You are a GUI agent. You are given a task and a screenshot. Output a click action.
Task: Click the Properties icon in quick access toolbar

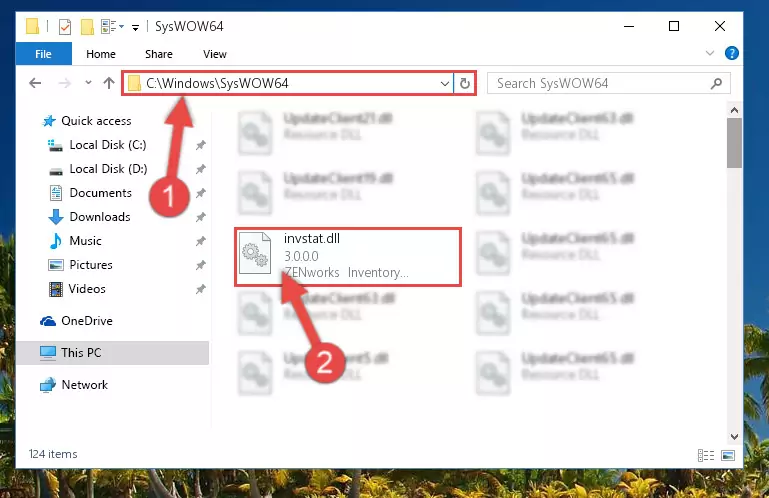(x=65, y=26)
